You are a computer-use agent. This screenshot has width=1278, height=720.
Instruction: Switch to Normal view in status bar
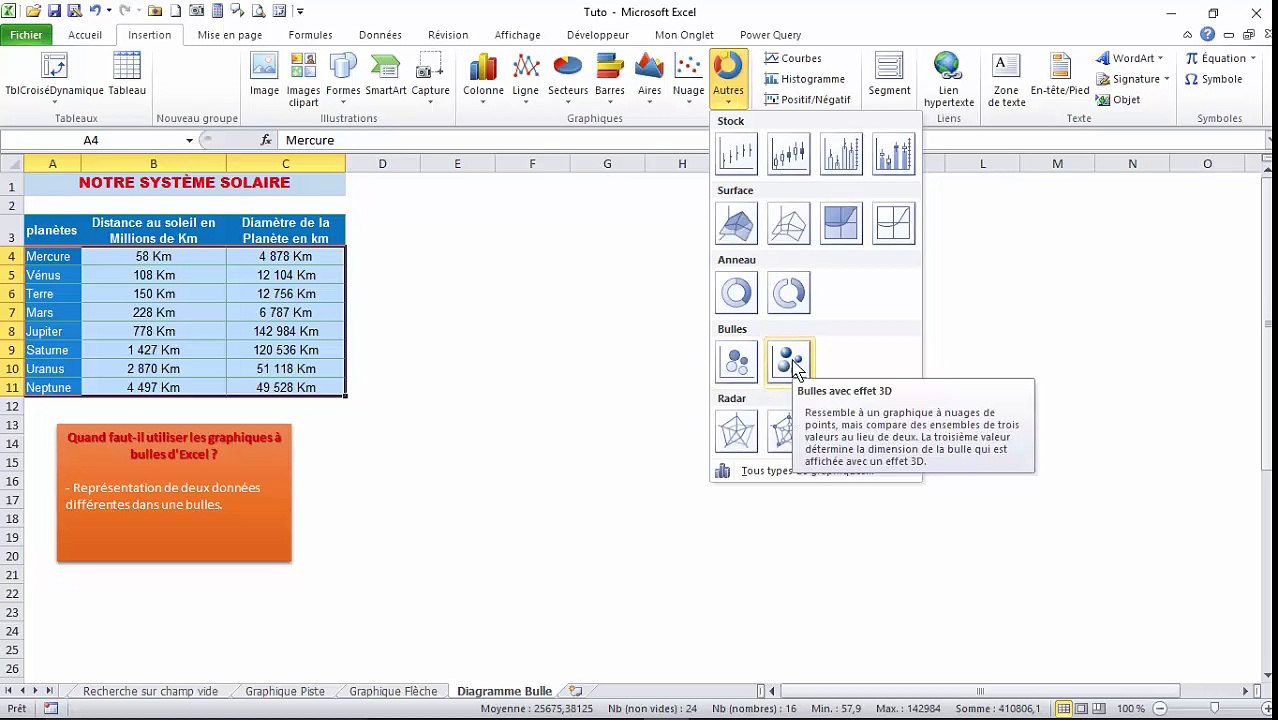tap(1064, 708)
